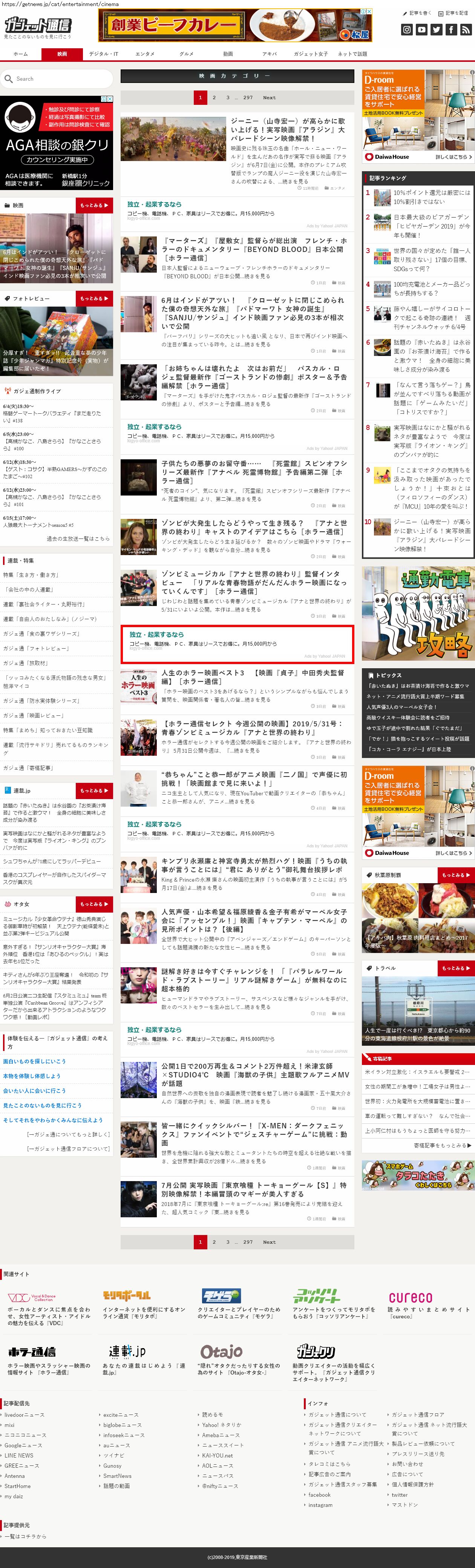This screenshot has height=1568, width=475.
Task: Click 面白いものを探しにいこう link
Action: pos(34,1061)
